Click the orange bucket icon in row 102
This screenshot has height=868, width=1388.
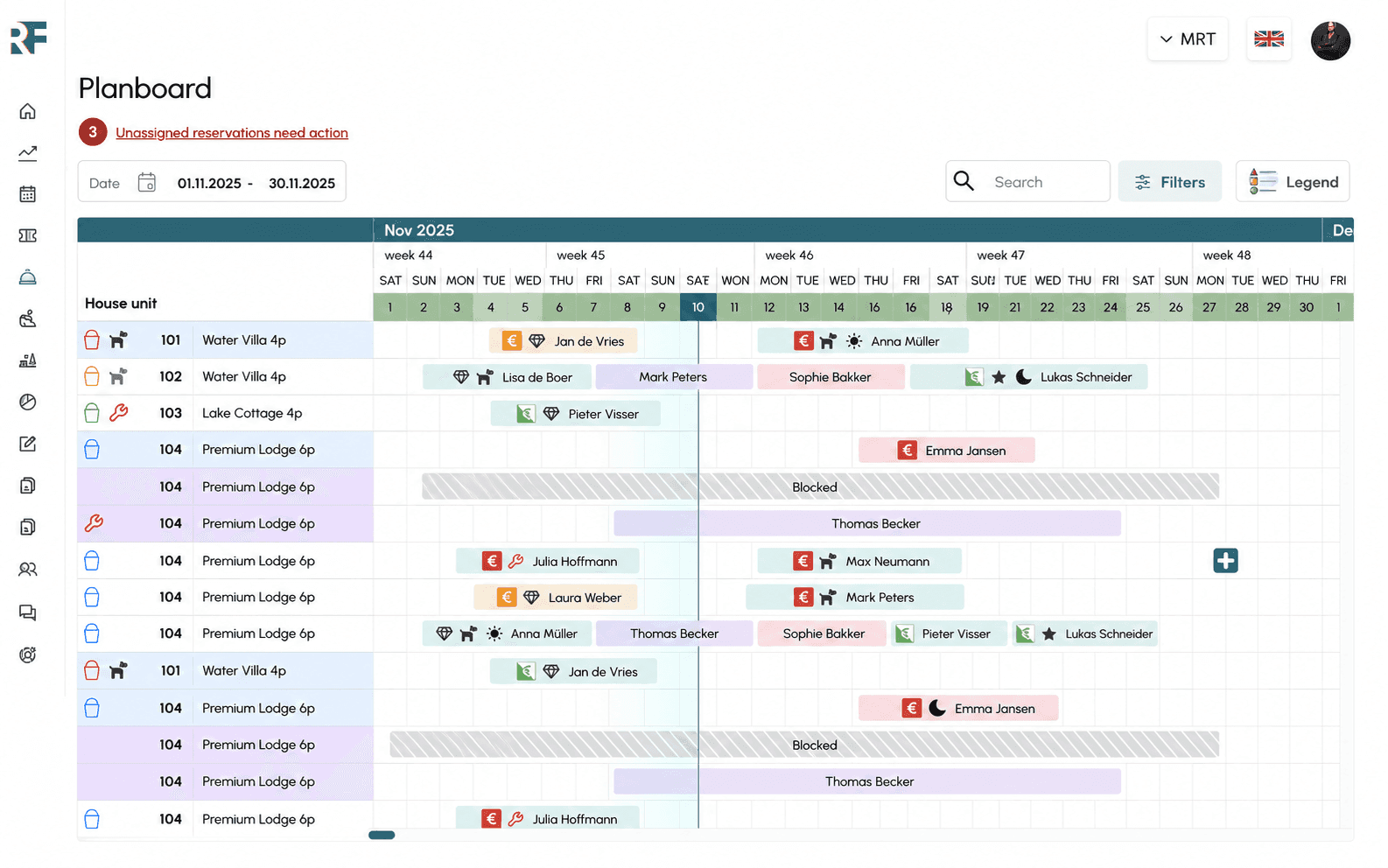click(92, 376)
